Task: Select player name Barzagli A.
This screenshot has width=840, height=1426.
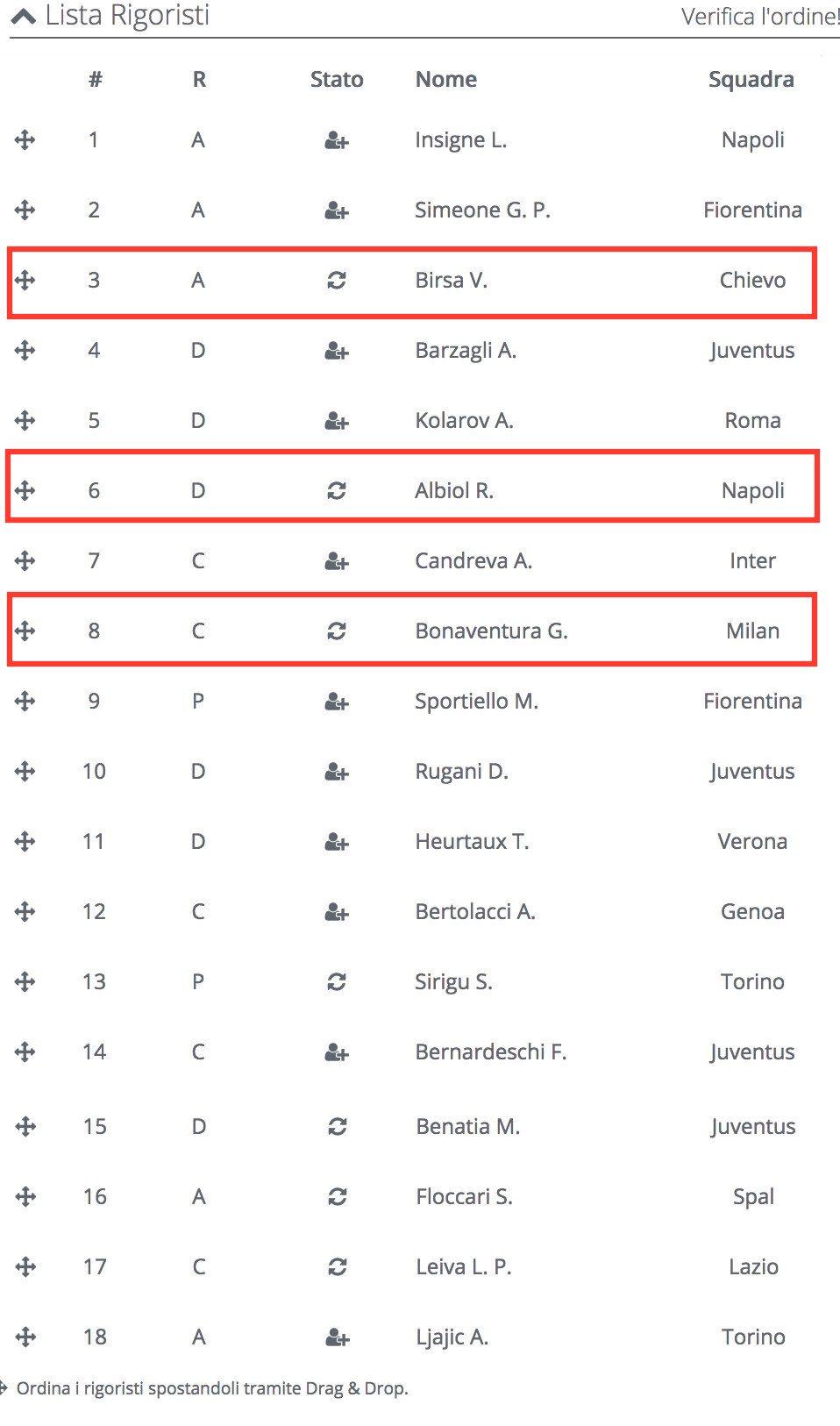Action: point(466,351)
